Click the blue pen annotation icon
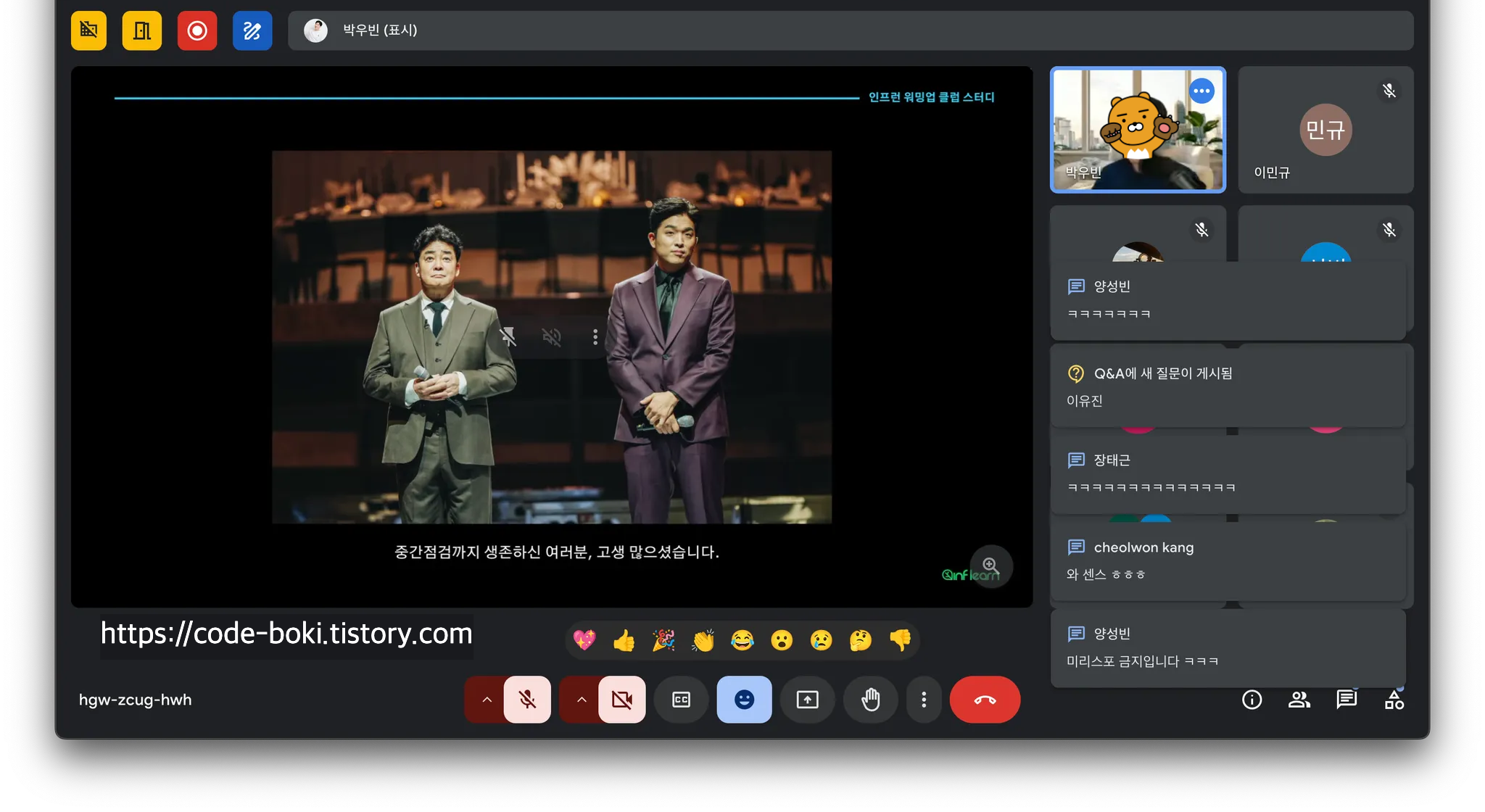Screen dimensions: 1485x812 [252, 30]
